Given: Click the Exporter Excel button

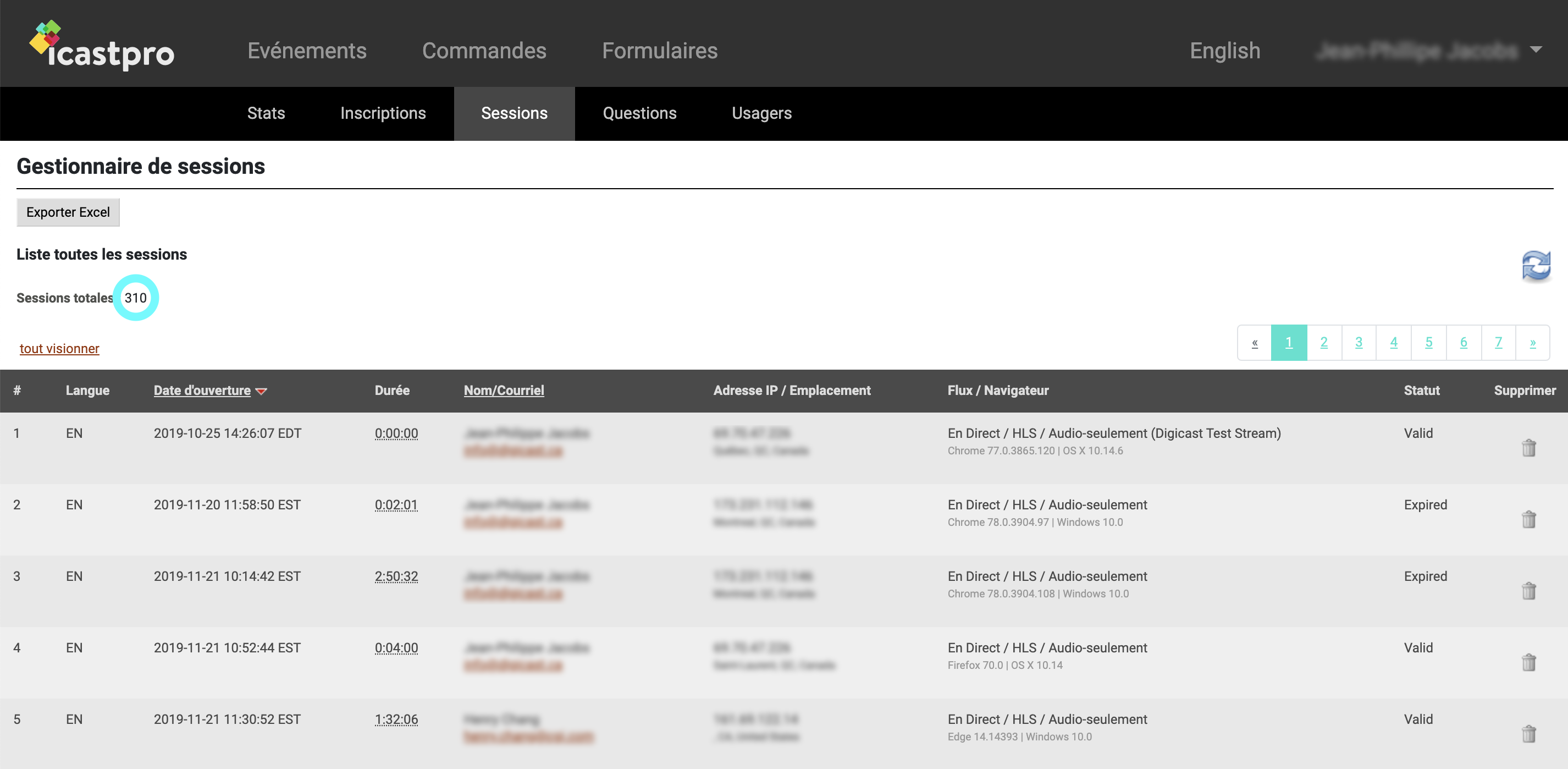Looking at the screenshot, I should pyautogui.click(x=68, y=212).
